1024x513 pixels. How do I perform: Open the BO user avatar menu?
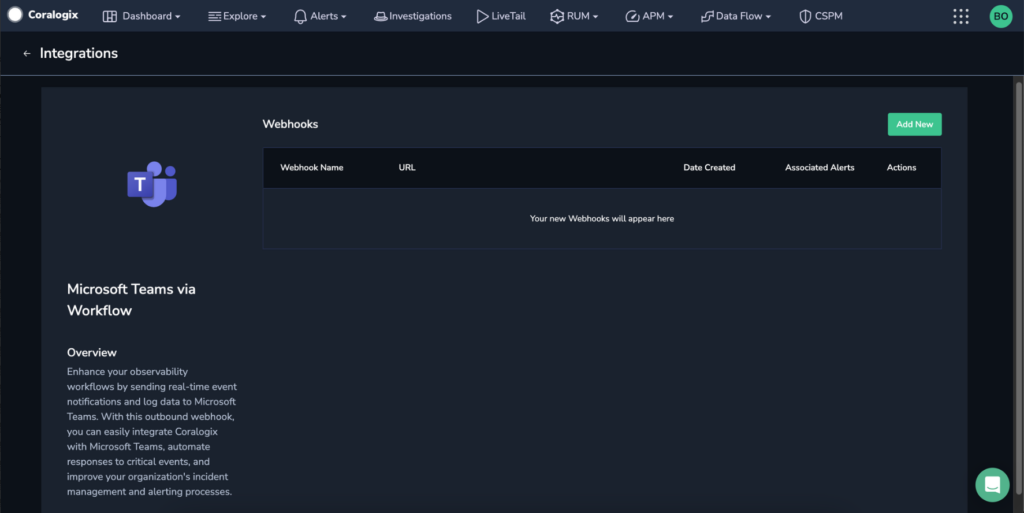point(1000,16)
